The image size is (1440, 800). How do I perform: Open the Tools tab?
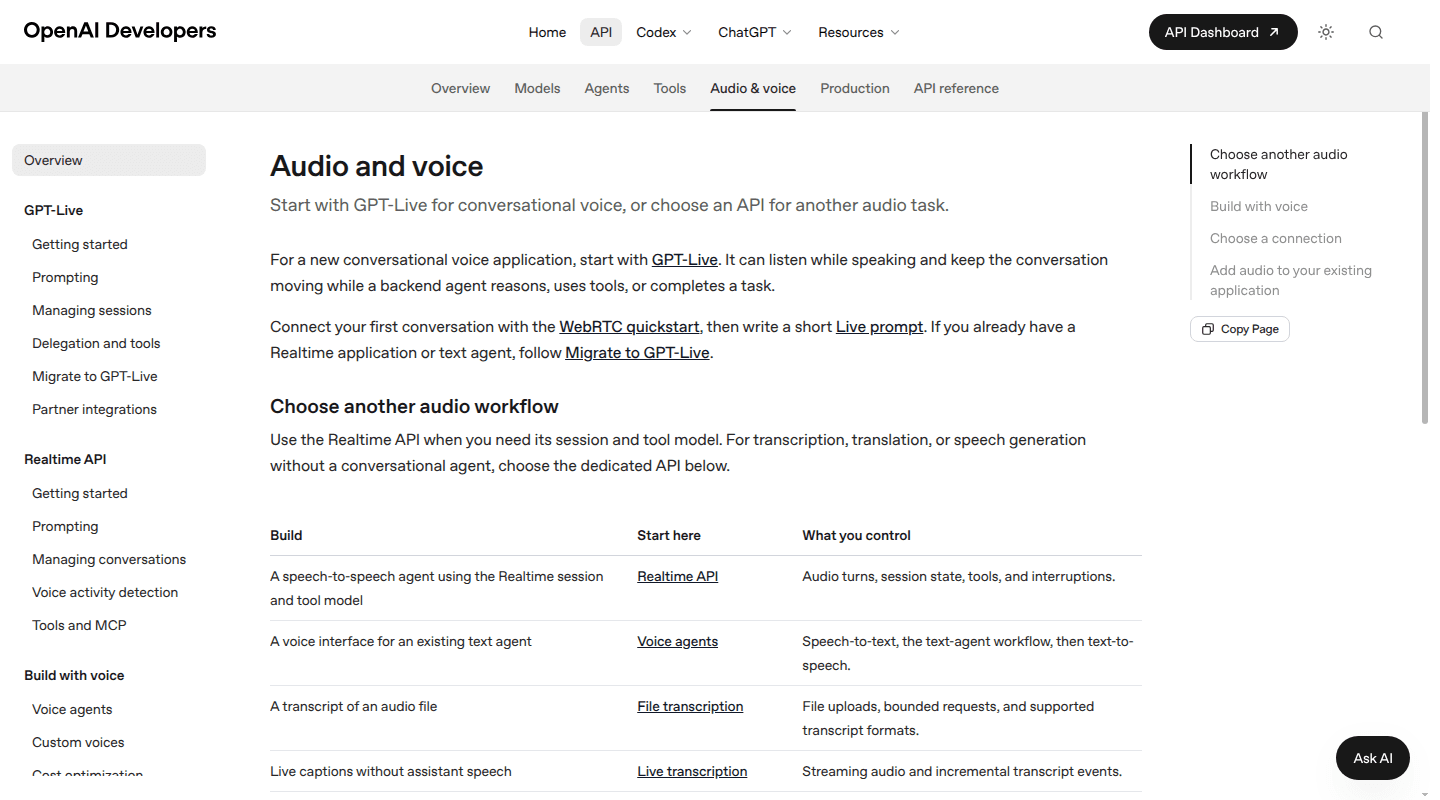(670, 88)
